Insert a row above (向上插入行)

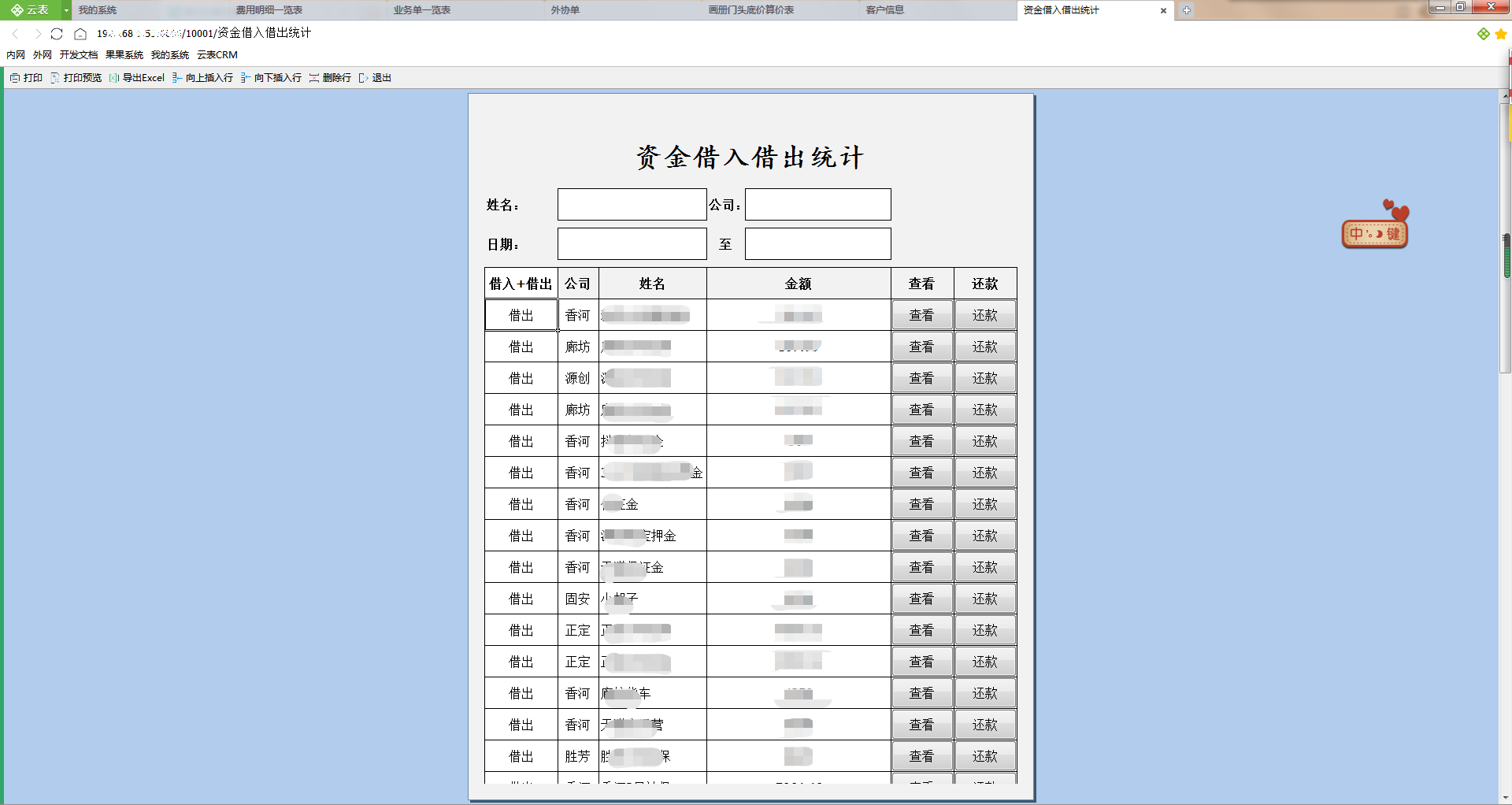202,78
